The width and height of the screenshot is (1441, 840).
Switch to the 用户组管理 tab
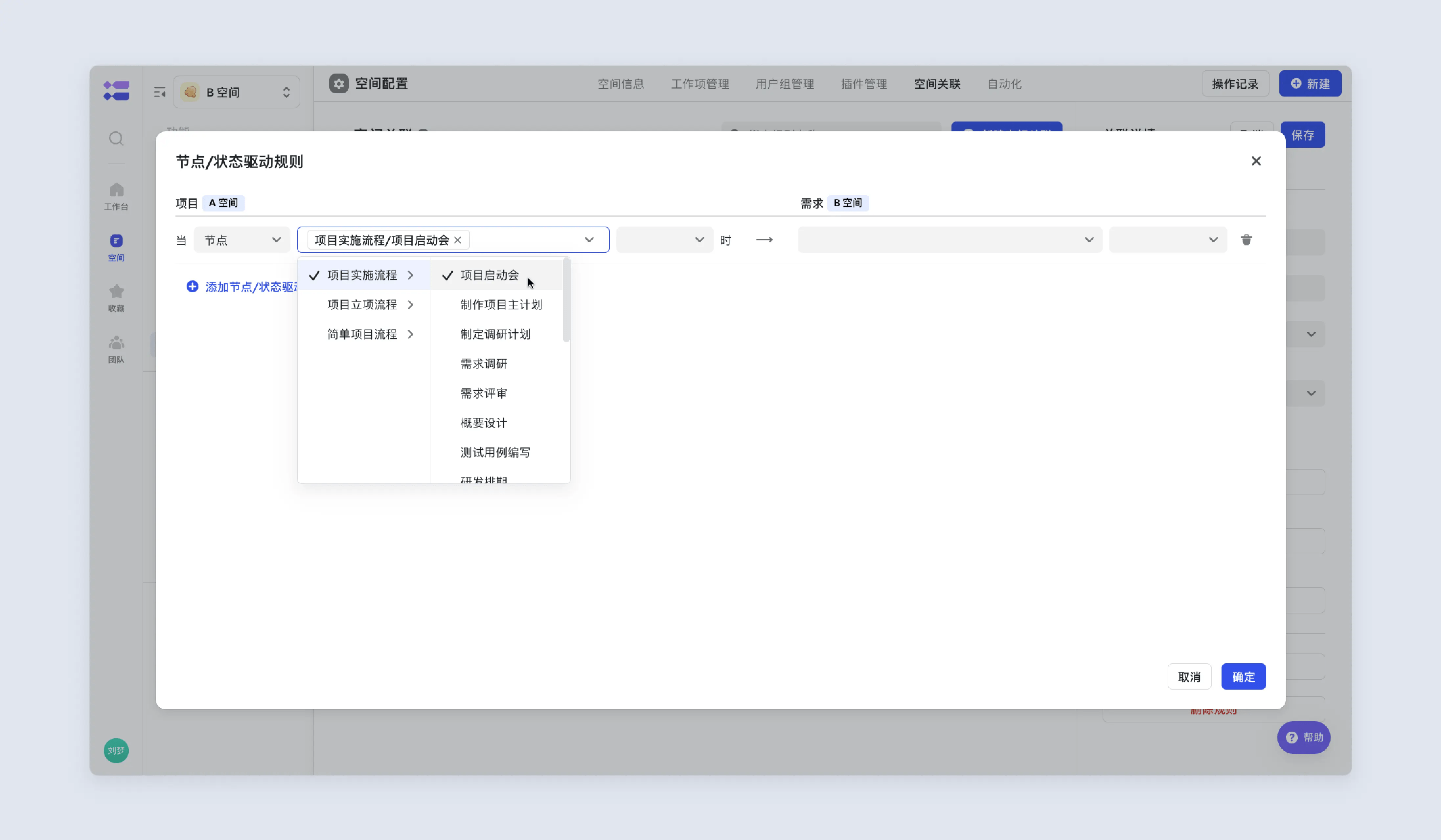[x=785, y=84]
